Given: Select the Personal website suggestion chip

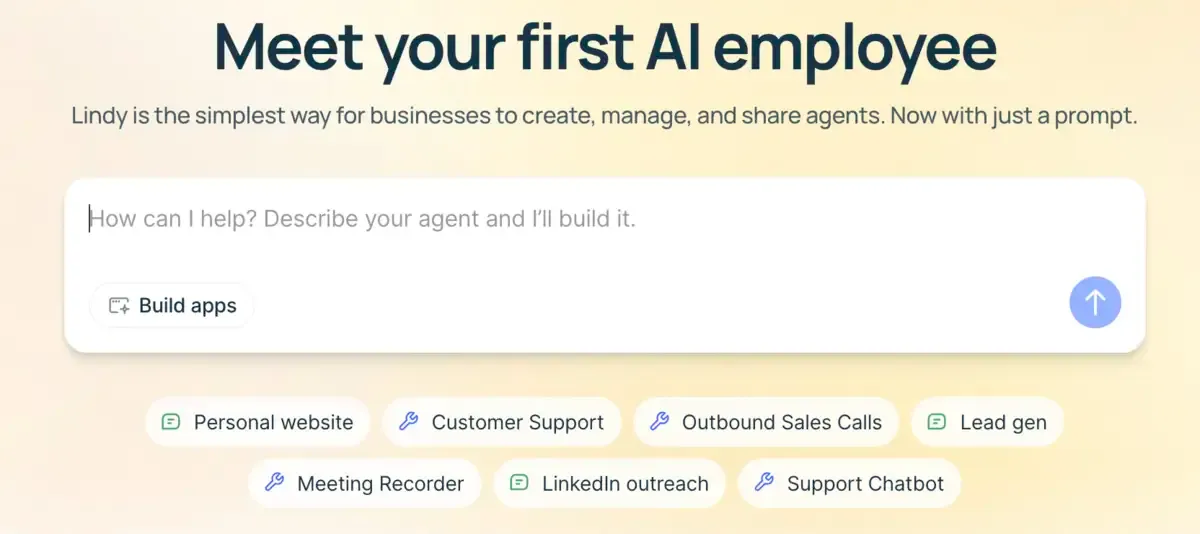Looking at the screenshot, I should pos(258,422).
